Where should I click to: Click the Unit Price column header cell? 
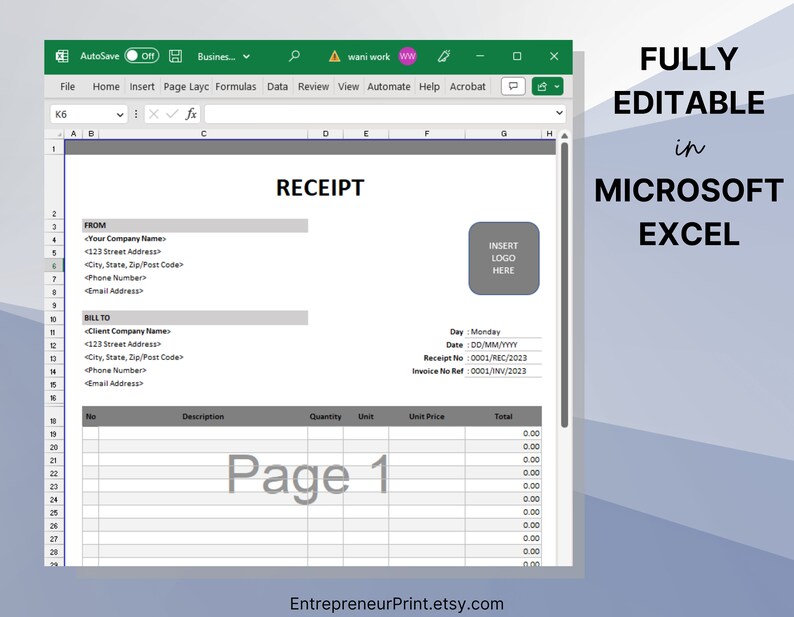click(427, 416)
